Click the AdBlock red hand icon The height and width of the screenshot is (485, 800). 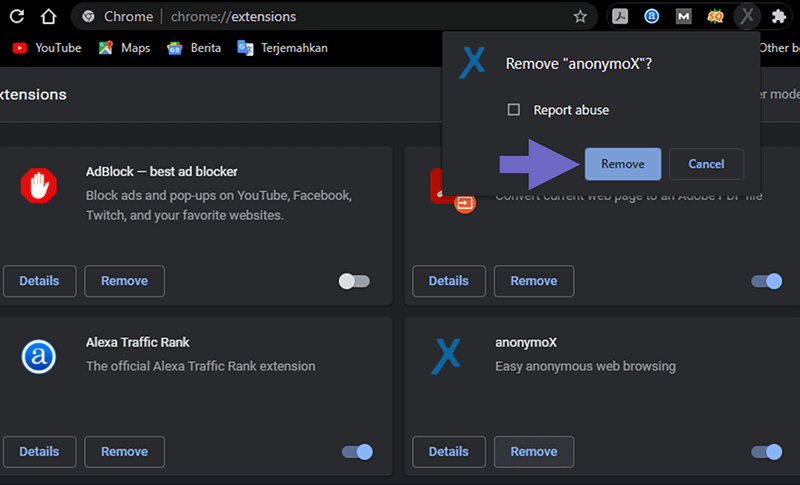tap(39, 186)
